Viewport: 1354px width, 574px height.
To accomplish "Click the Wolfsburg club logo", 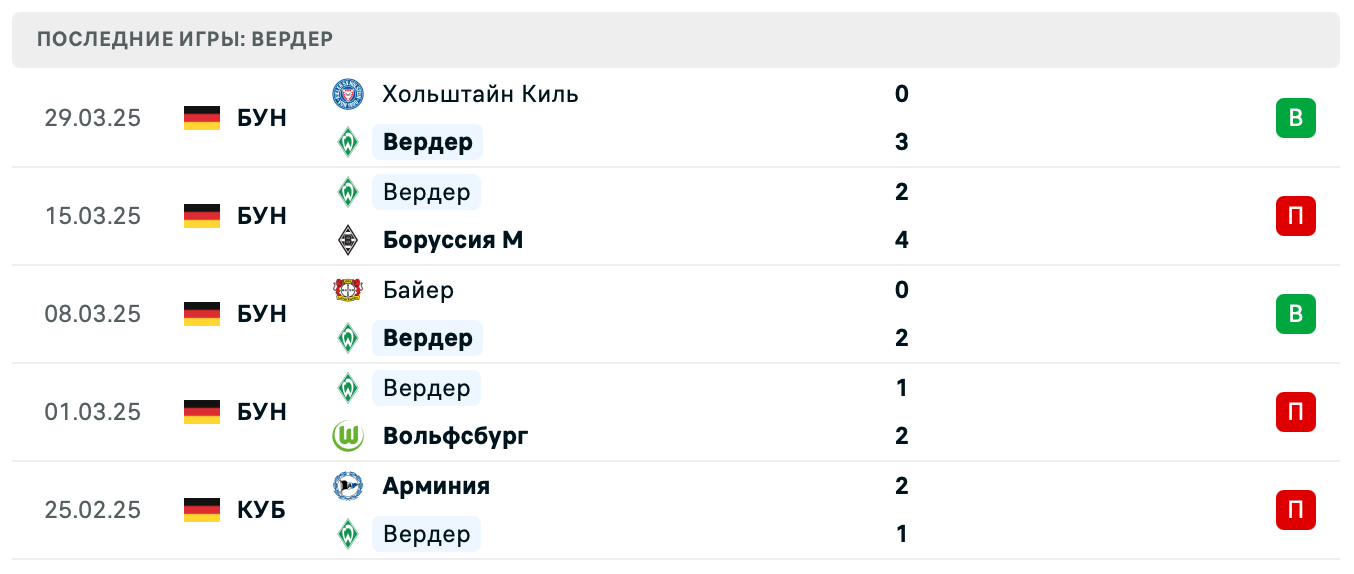I will [x=347, y=436].
